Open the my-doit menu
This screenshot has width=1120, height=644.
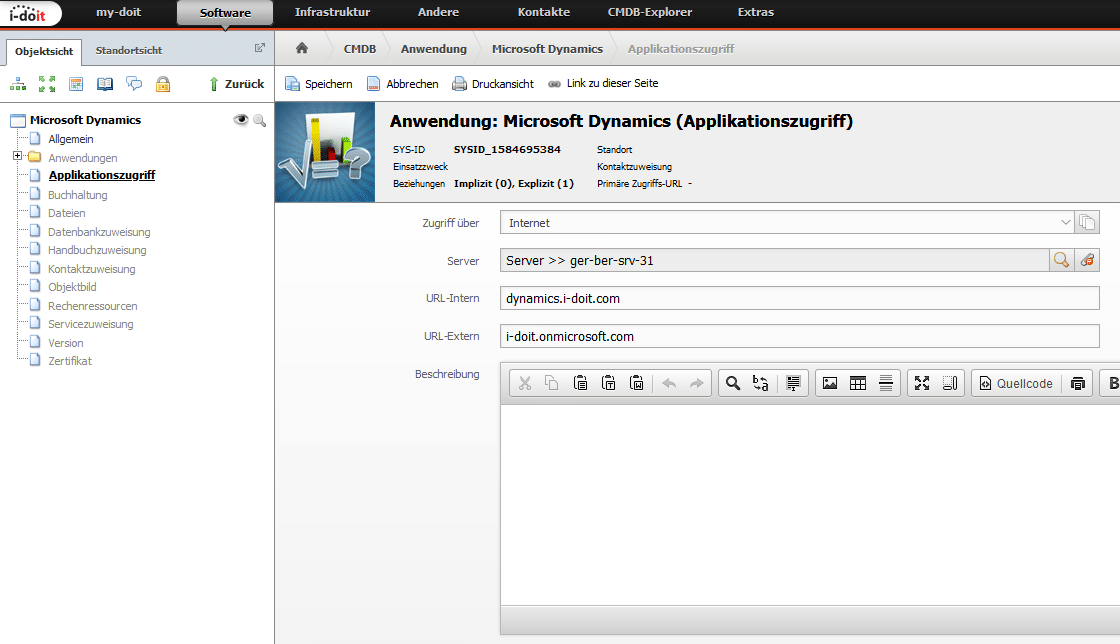[x=119, y=12]
